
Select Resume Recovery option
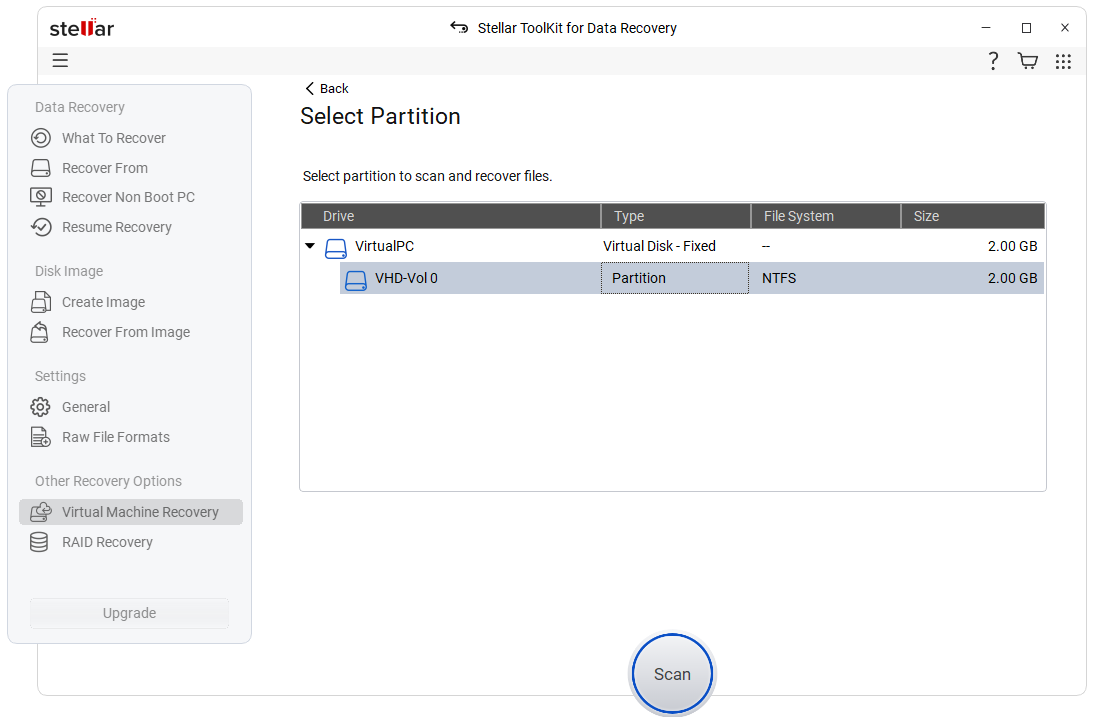point(117,228)
